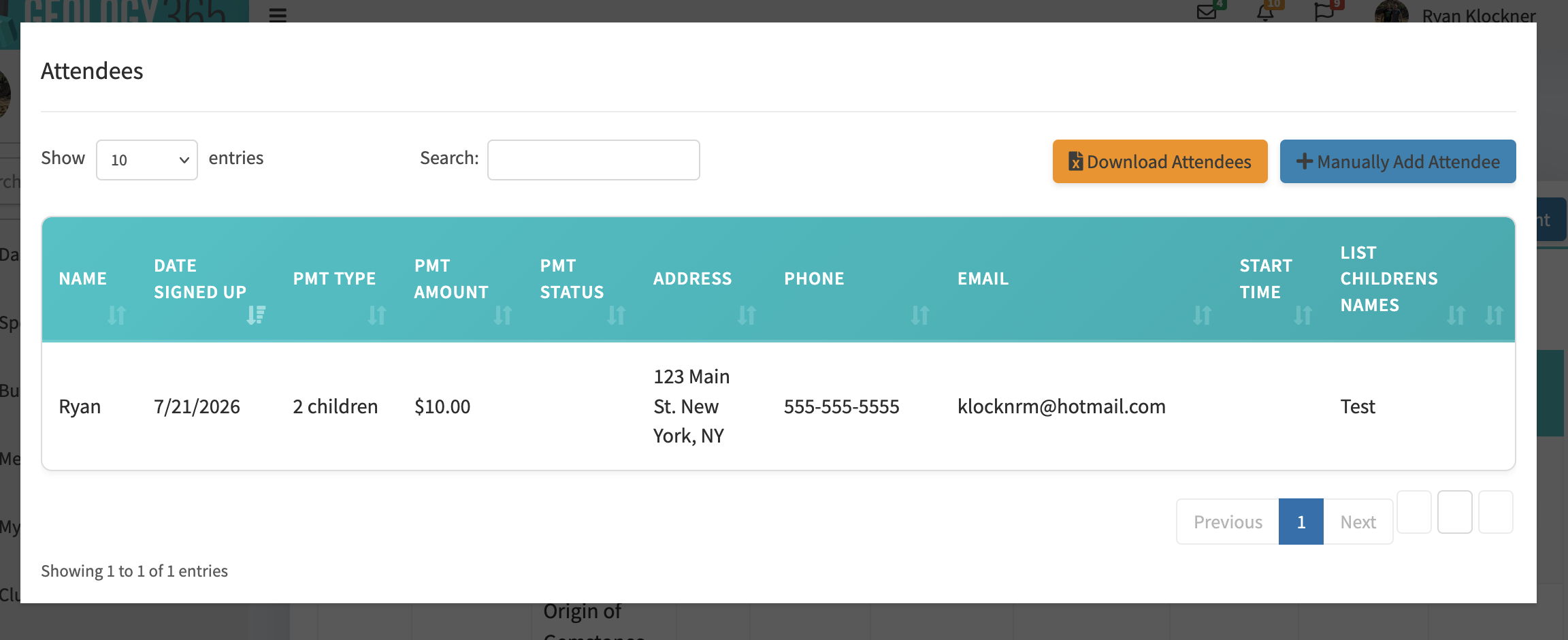
Task: Click the Phone column header
Action: [814, 278]
